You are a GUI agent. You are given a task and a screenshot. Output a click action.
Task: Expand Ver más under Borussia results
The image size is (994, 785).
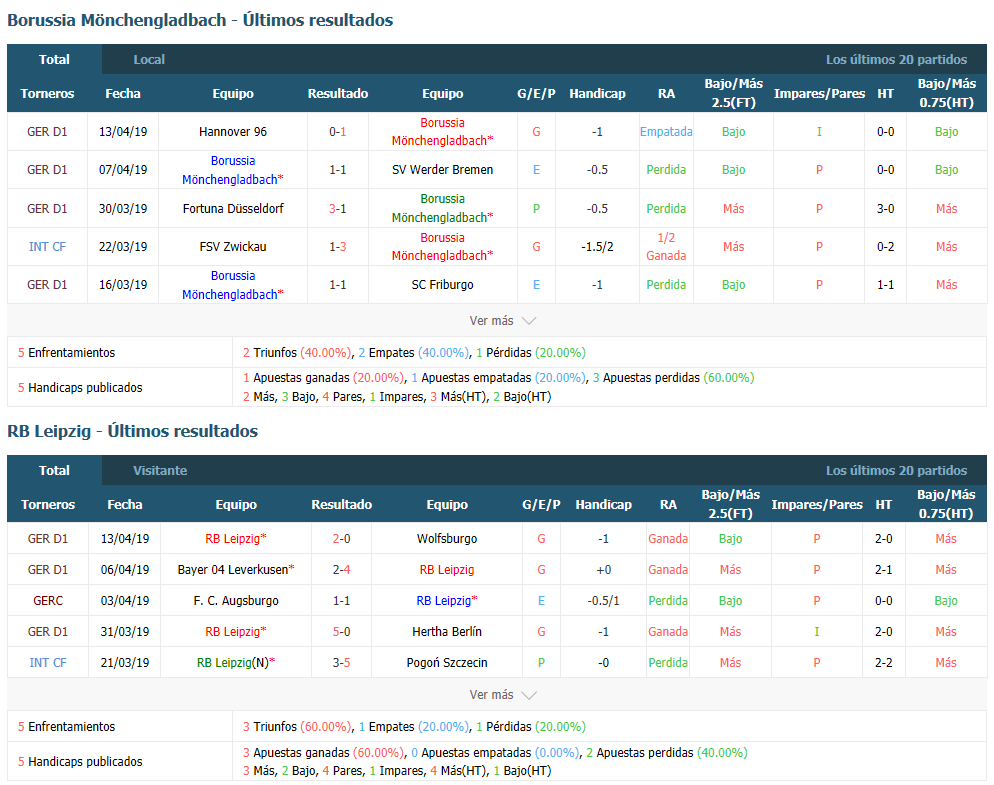pyautogui.click(x=503, y=321)
